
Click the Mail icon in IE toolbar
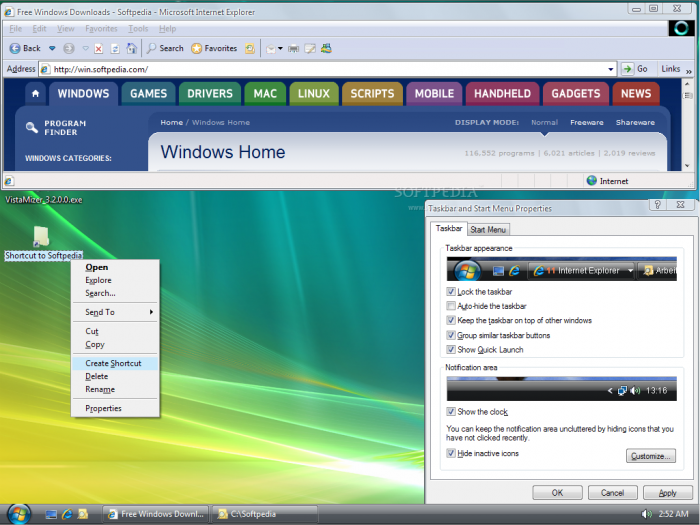pos(271,48)
